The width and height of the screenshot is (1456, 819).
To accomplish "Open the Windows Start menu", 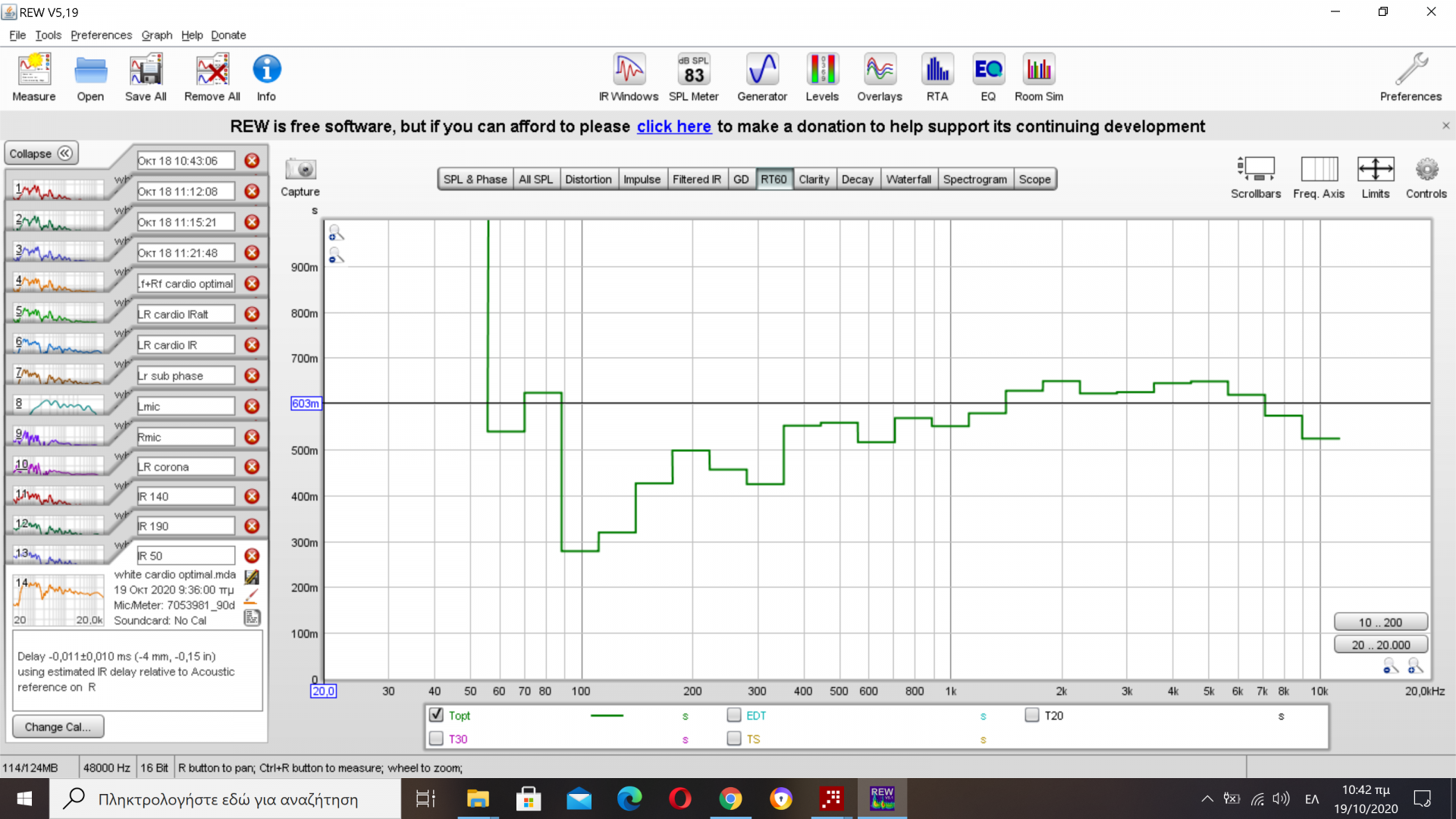I will 24,799.
